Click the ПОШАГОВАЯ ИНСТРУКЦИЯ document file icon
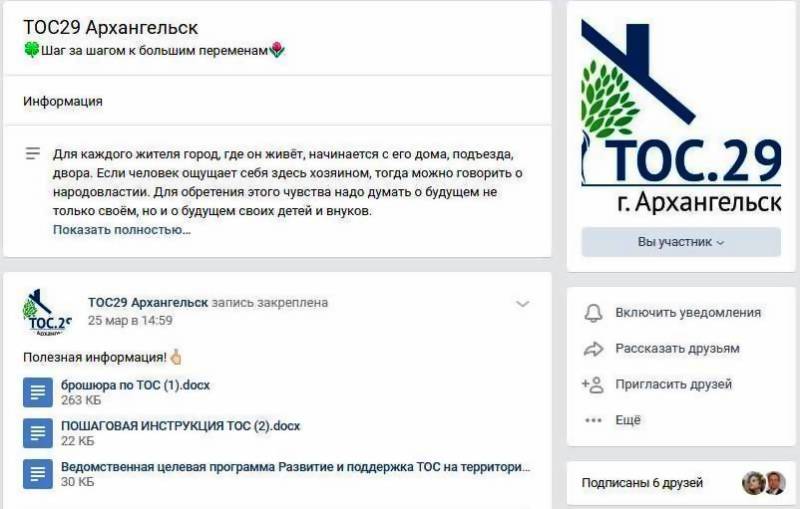Viewport: 800px width, 509px height. tap(38, 433)
